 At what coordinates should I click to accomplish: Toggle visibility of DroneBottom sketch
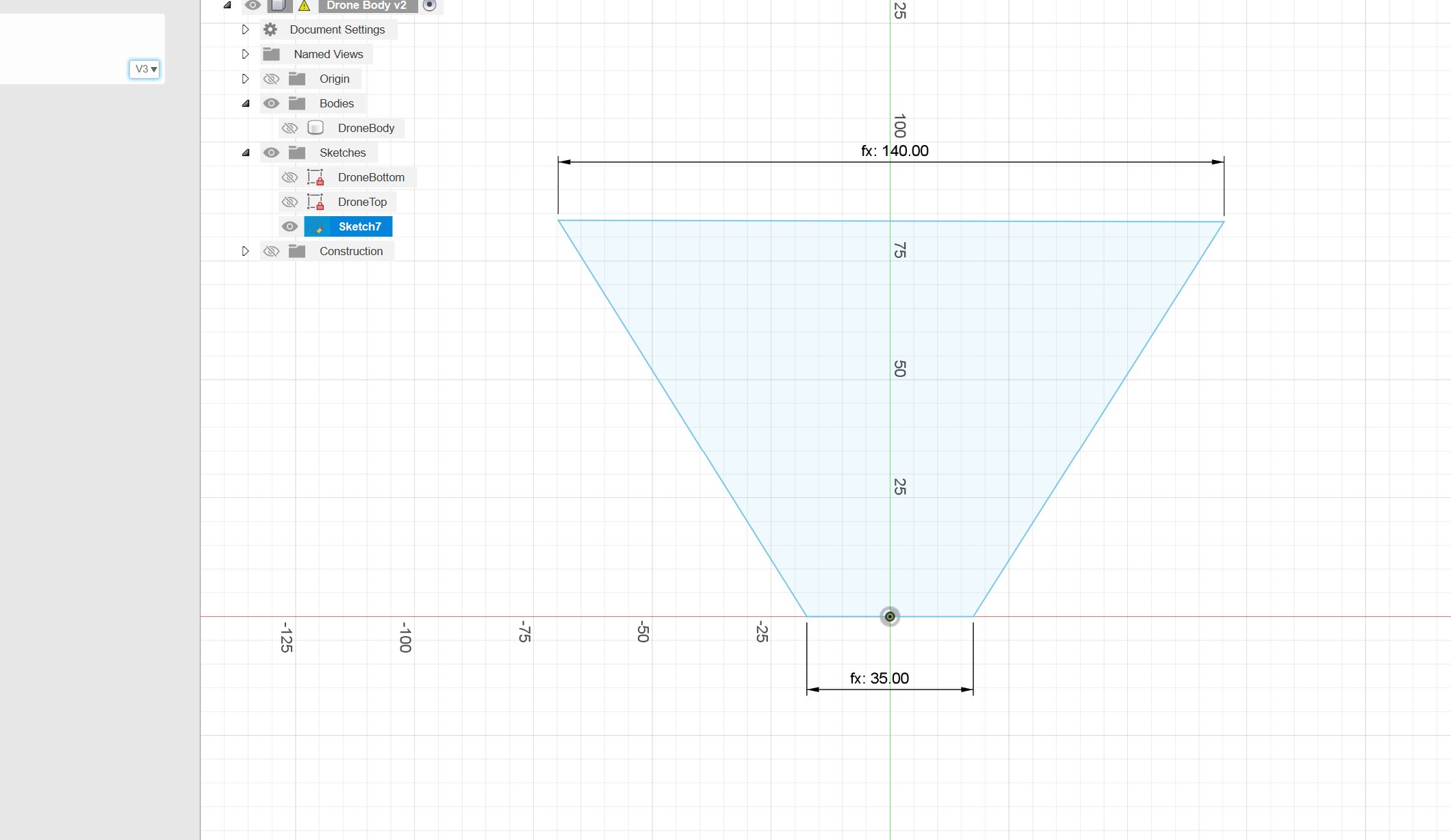tap(290, 177)
